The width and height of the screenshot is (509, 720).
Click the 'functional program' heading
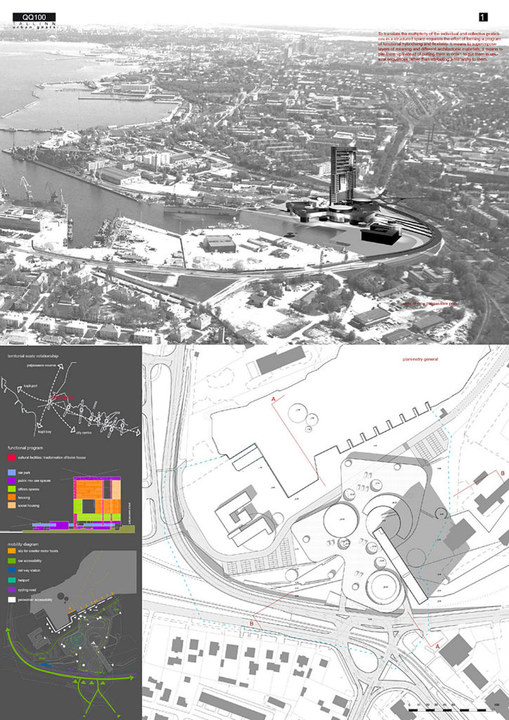tap(25, 448)
